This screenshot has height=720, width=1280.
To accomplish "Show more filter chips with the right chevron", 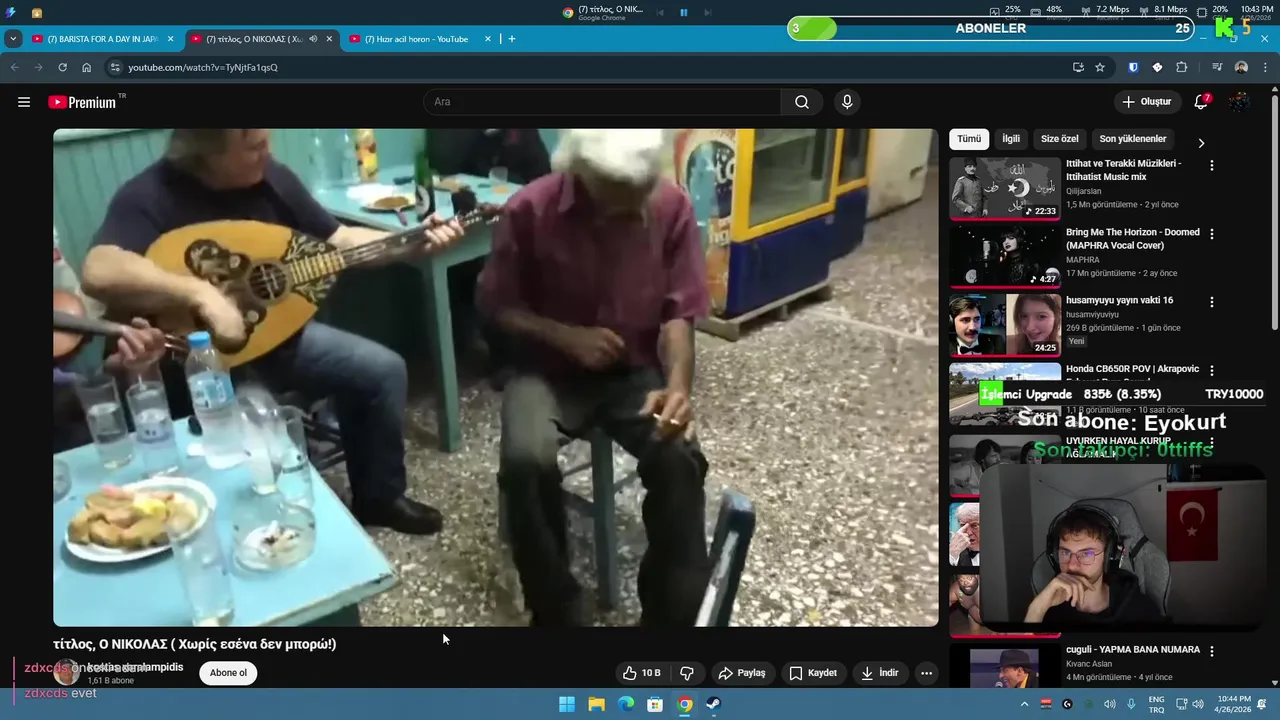I will pyautogui.click(x=1201, y=143).
